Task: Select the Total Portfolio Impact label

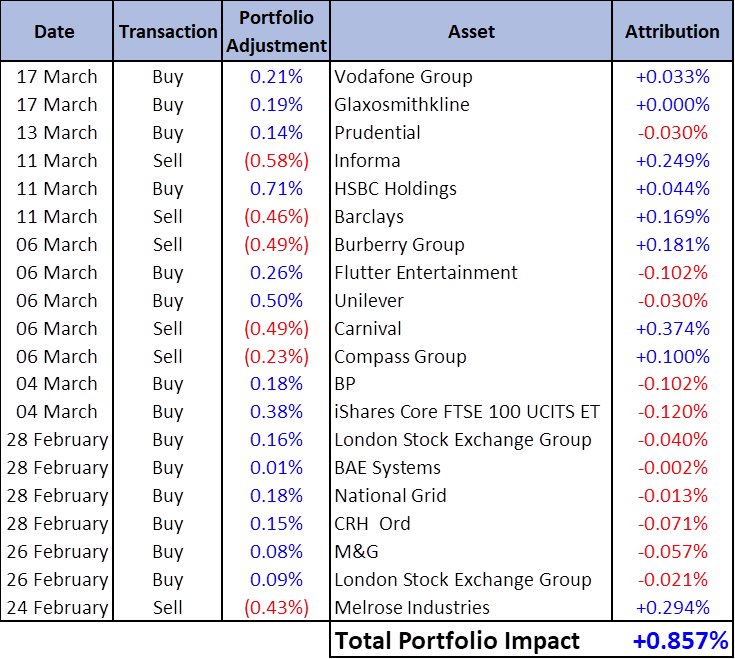Action: (x=458, y=641)
